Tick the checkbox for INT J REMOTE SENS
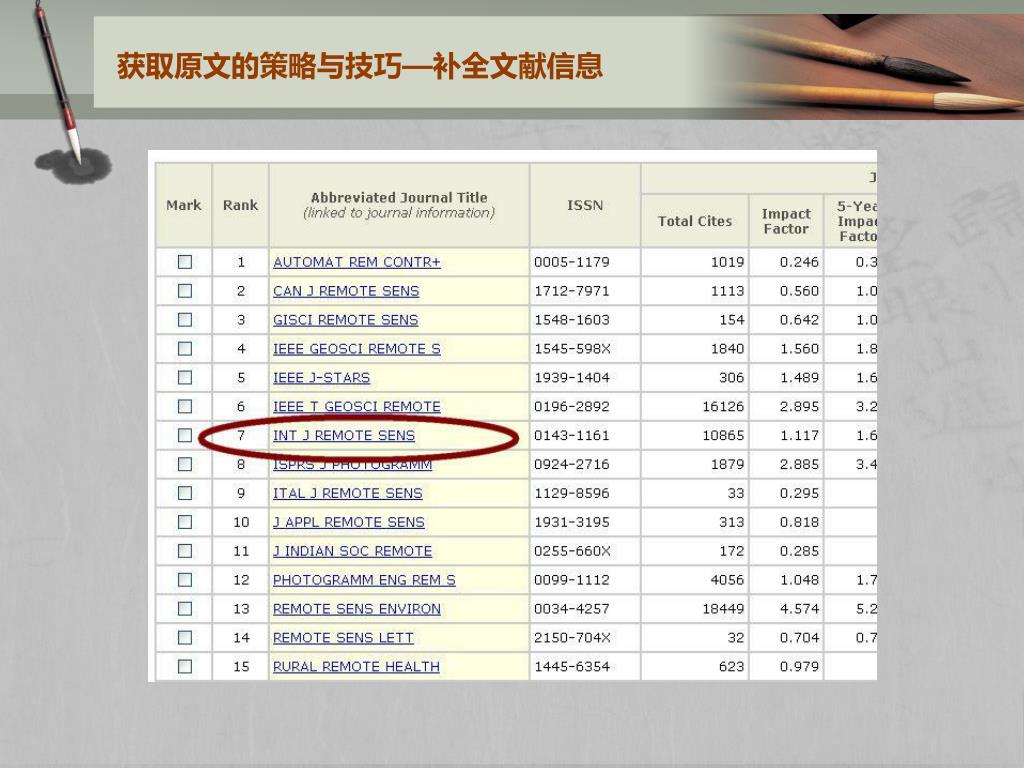 point(185,435)
